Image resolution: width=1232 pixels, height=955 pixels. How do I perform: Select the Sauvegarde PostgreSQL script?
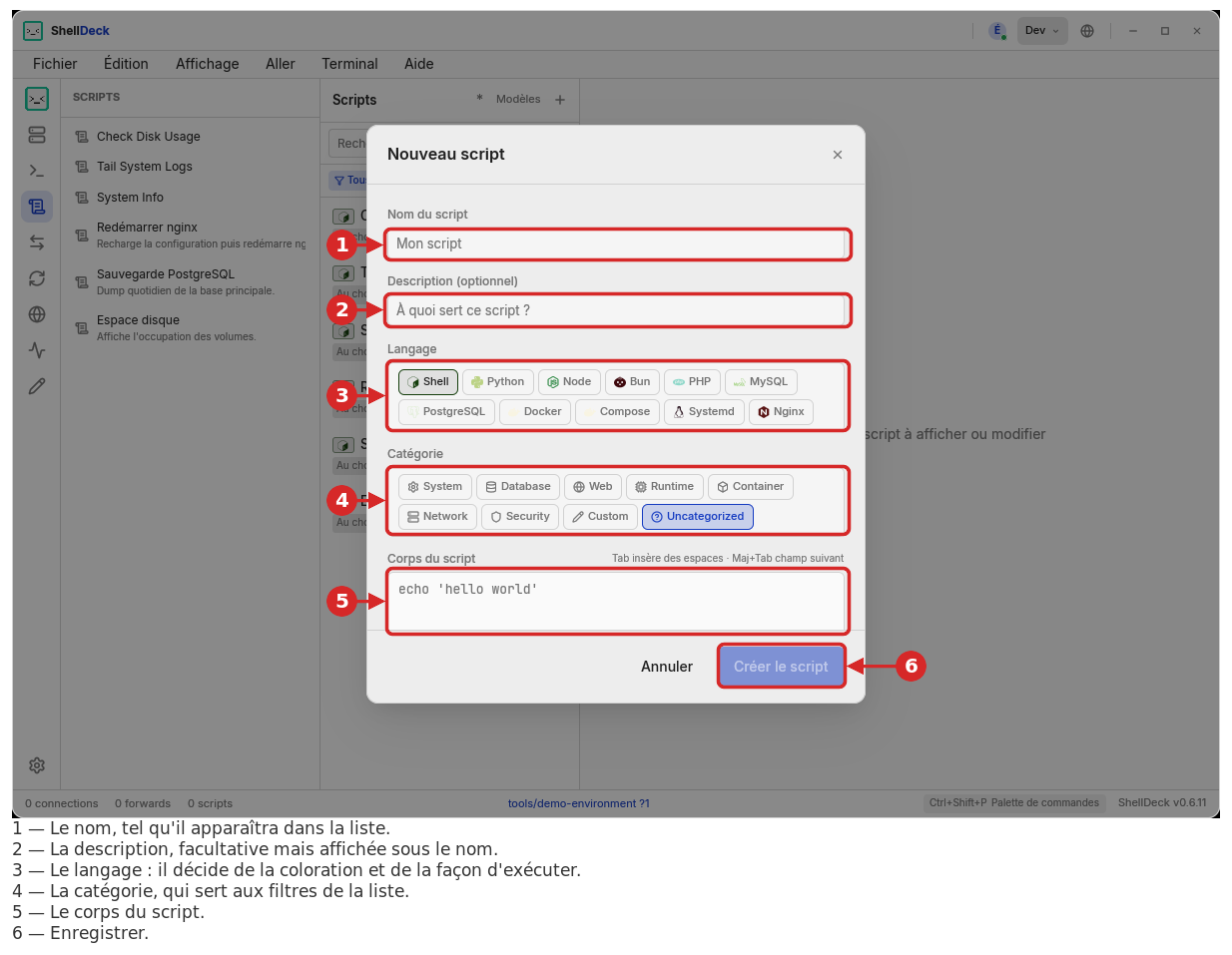[190, 282]
